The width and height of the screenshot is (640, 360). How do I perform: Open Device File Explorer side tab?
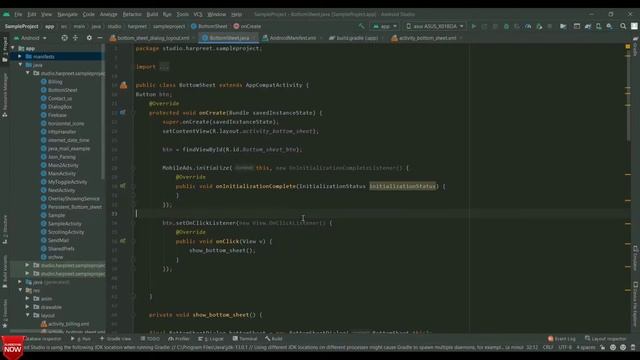pos(636,304)
